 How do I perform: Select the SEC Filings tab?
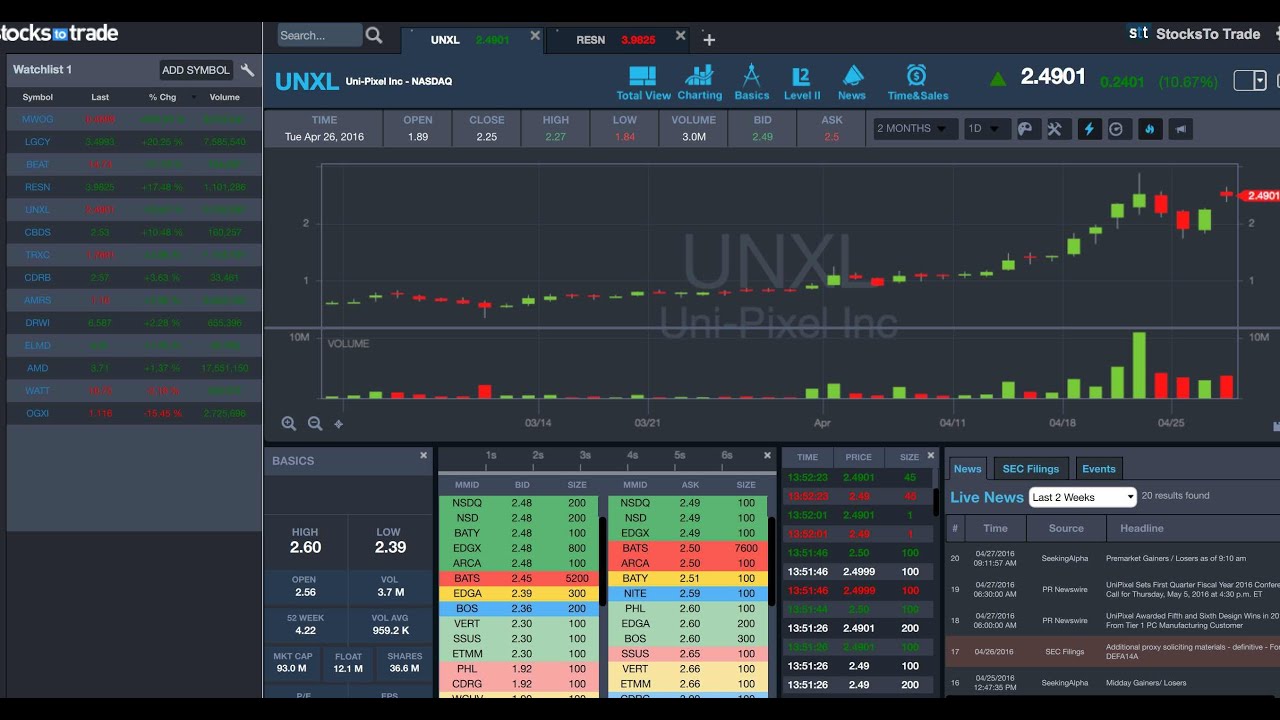[x=1030, y=469]
